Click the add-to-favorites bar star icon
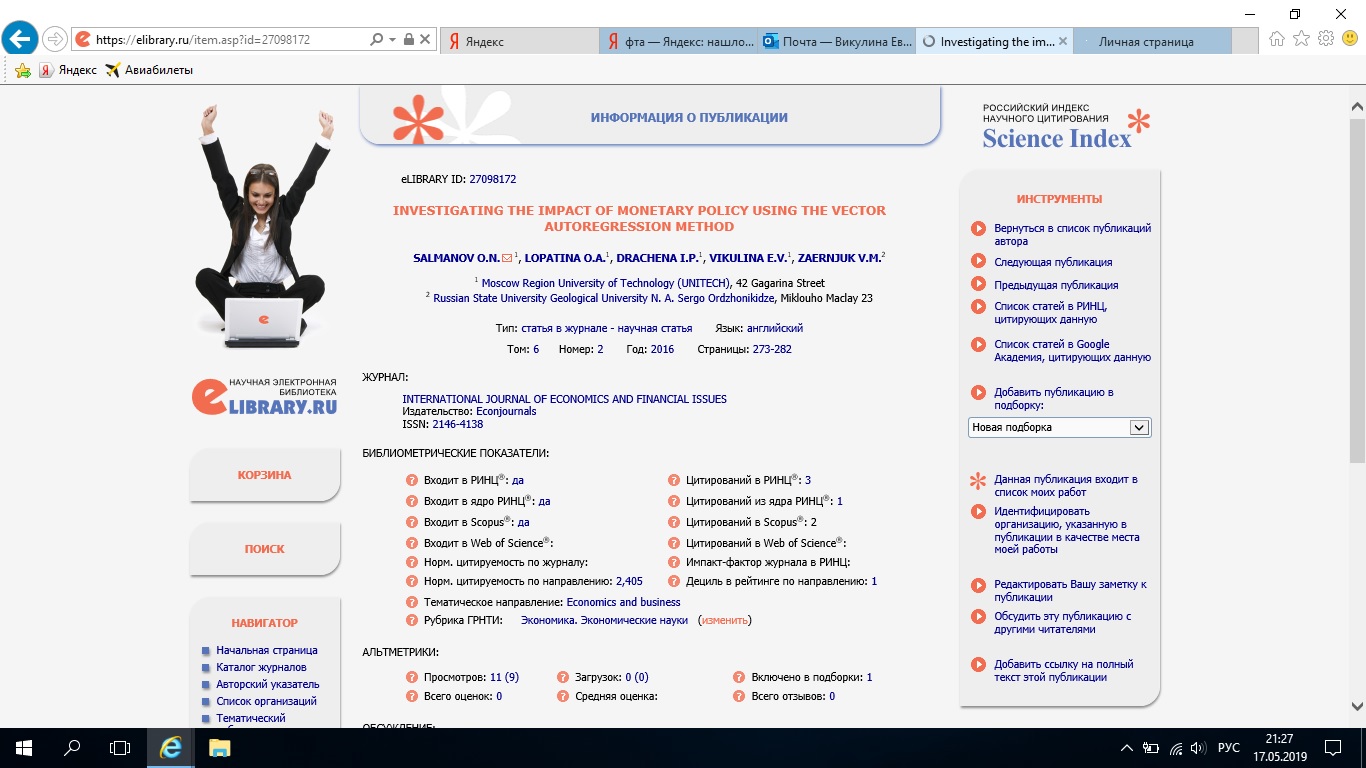The height and width of the screenshot is (768, 1366). click(x=22, y=70)
